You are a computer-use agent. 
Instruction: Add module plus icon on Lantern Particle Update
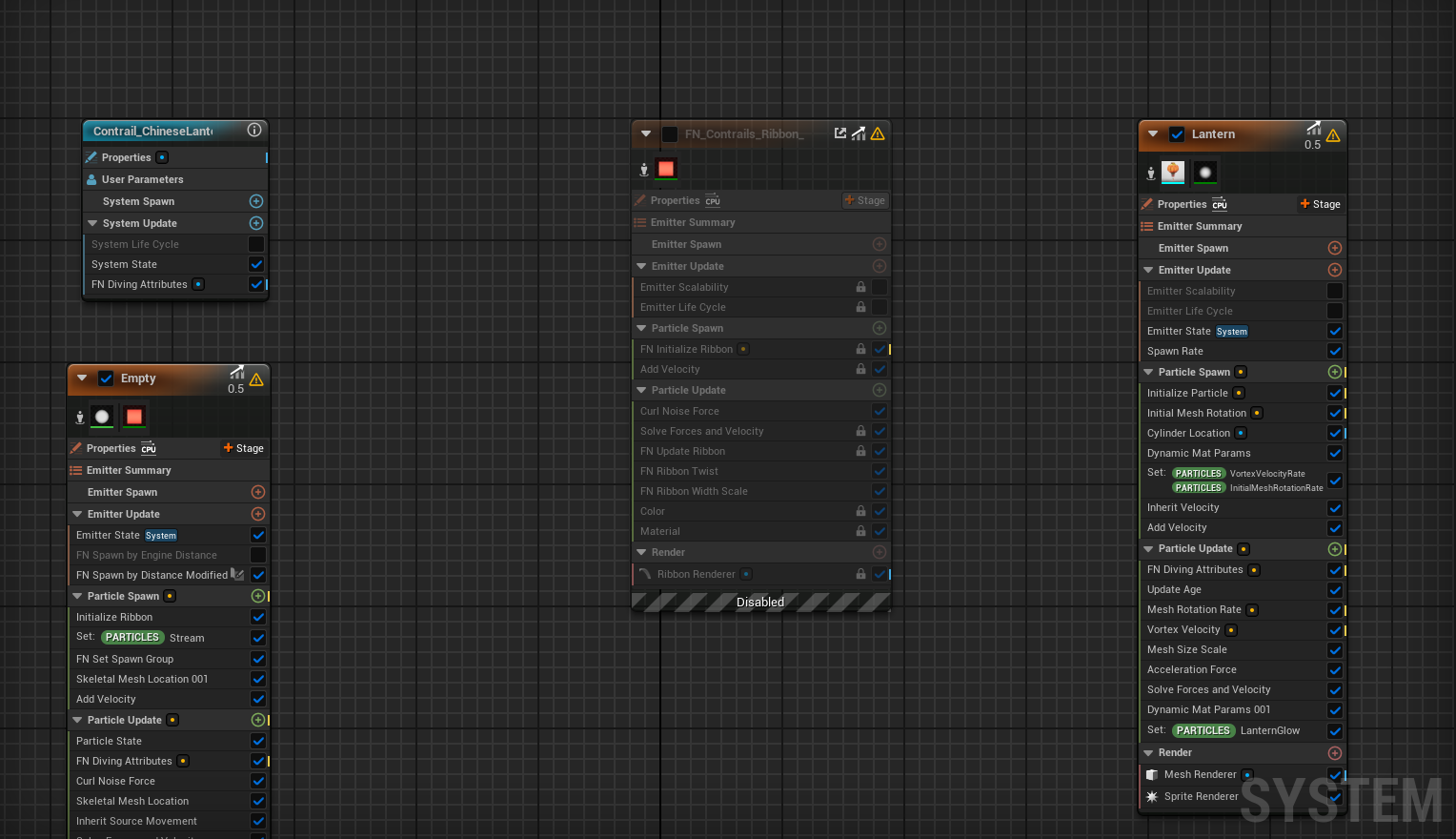tap(1335, 549)
